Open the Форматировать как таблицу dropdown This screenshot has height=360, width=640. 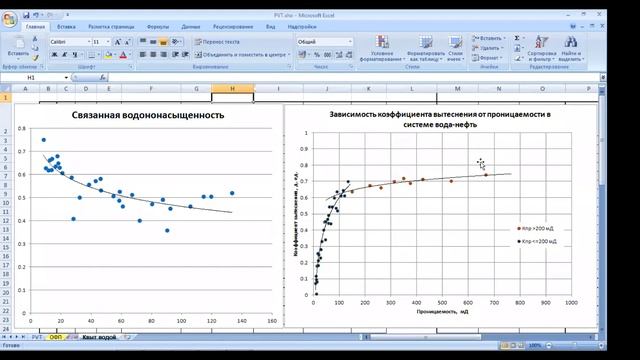tap(426, 48)
